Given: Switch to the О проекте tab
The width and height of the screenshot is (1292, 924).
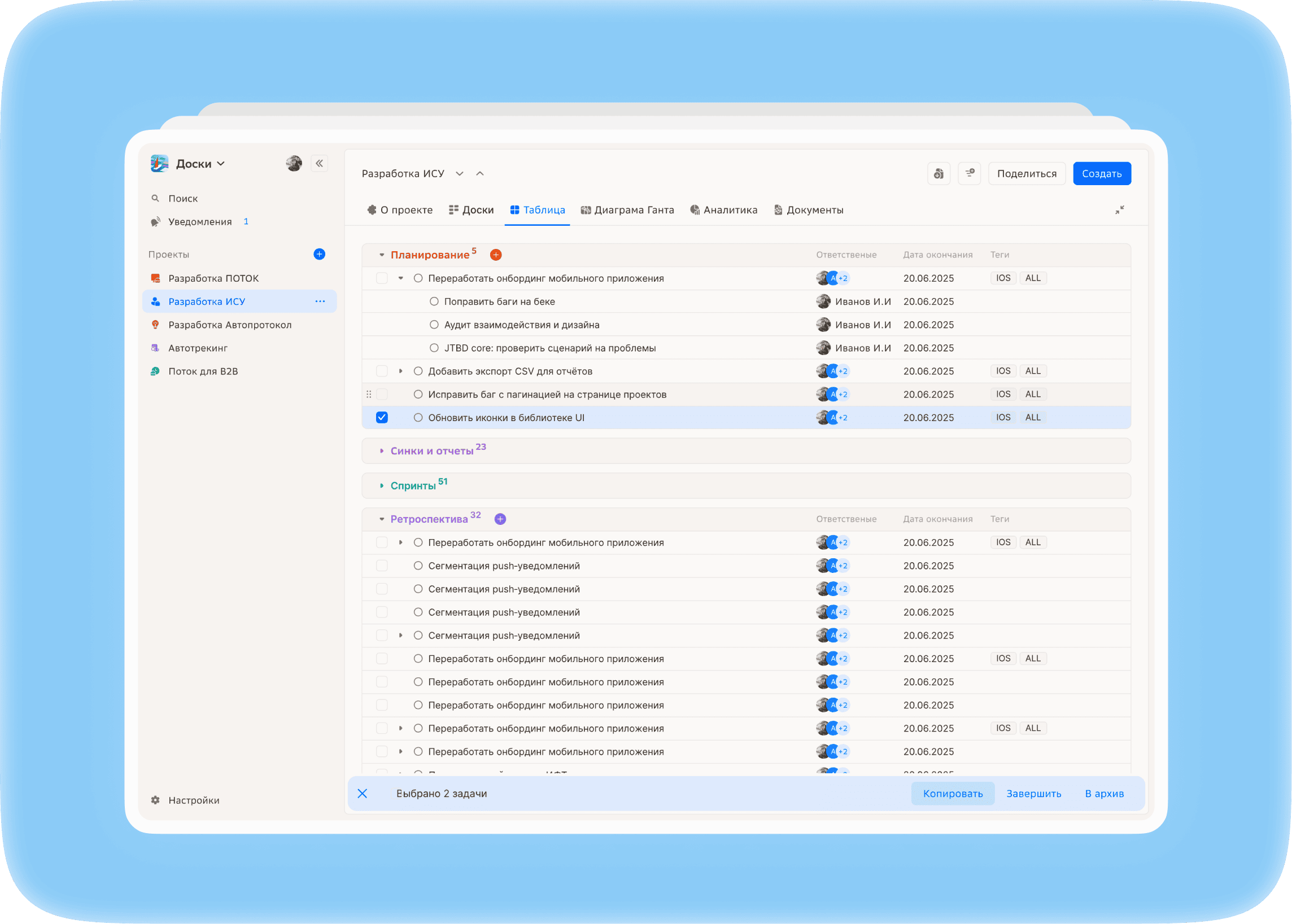Looking at the screenshot, I should pyautogui.click(x=400, y=210).
